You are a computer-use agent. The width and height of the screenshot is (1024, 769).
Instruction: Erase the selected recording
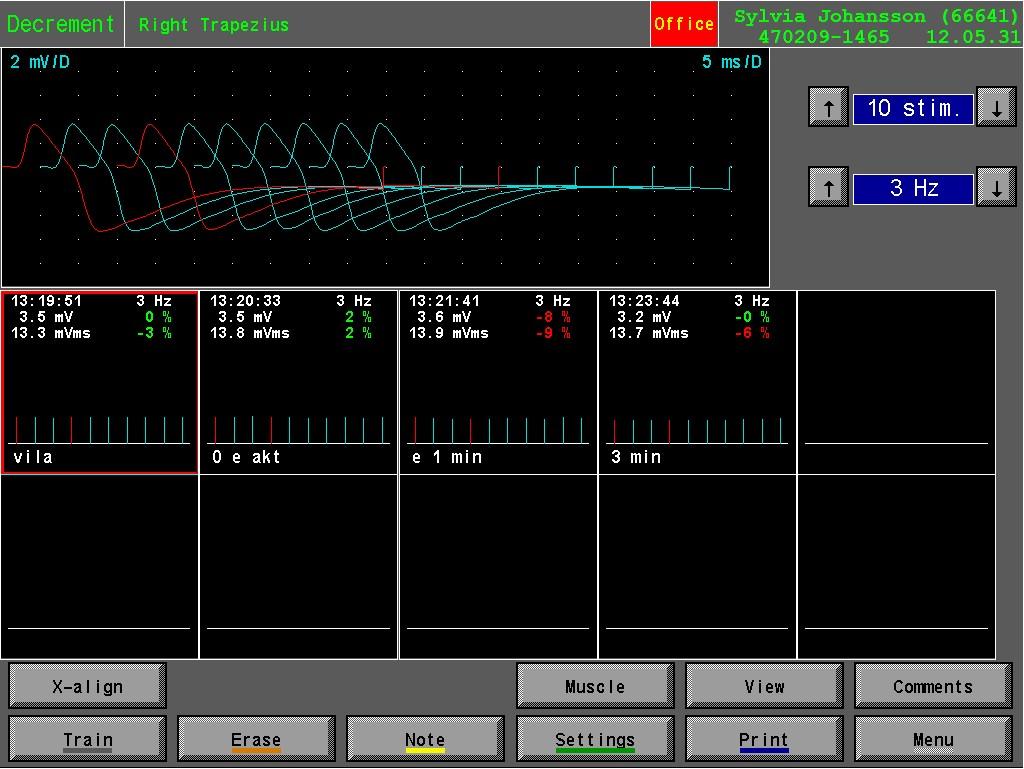click(x=256, y=739)
